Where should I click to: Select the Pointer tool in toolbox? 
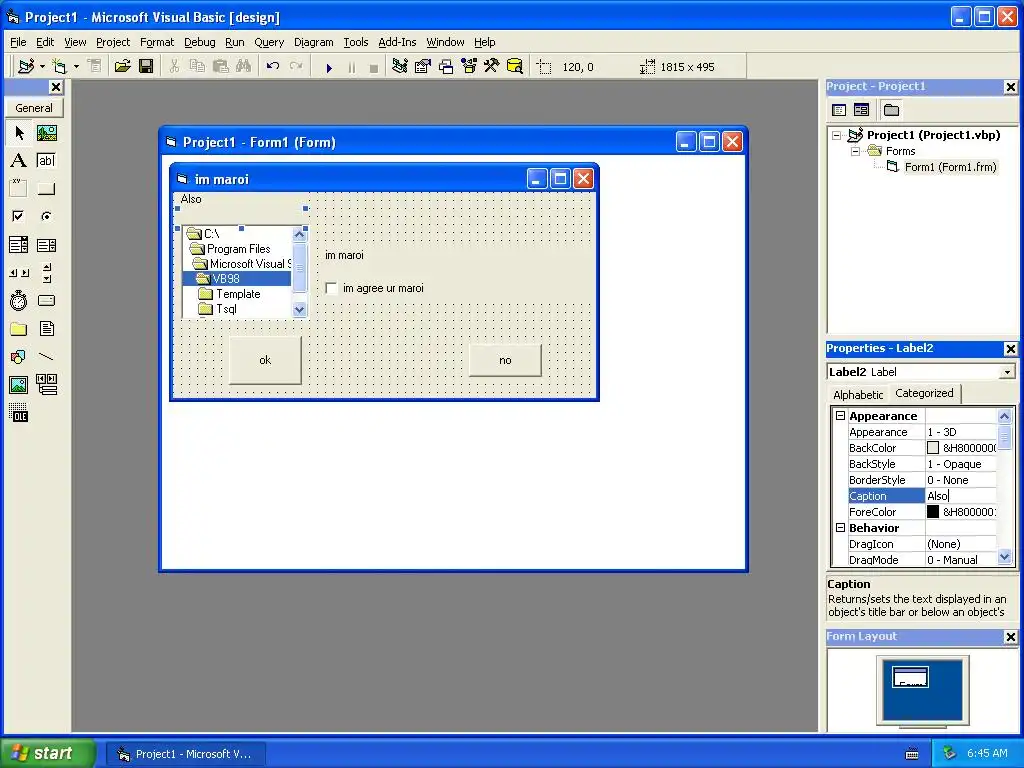pos(19,133)
